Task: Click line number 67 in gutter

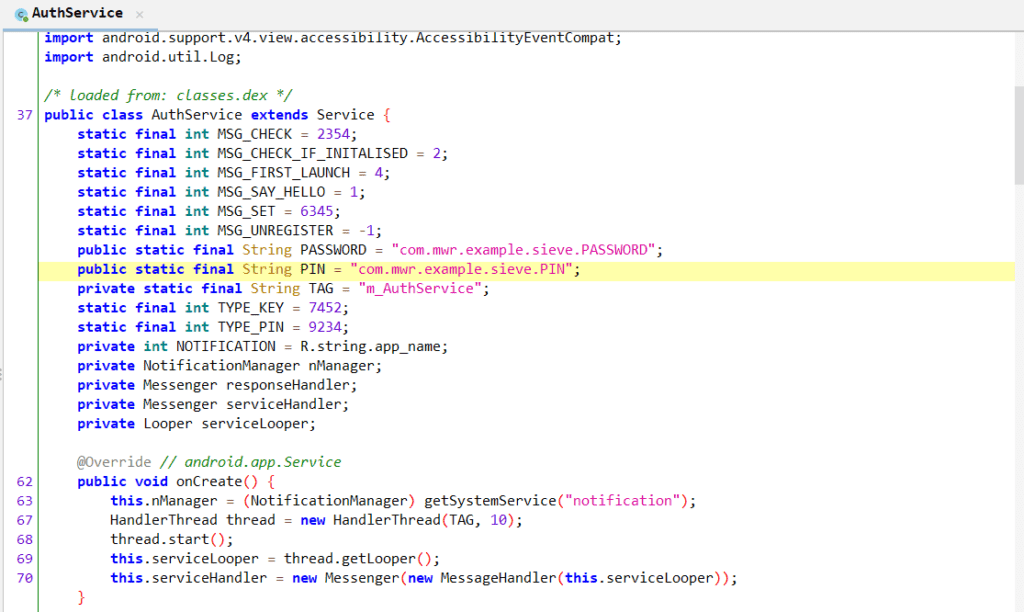Action: pyautogui.click(x=24, y=521)
